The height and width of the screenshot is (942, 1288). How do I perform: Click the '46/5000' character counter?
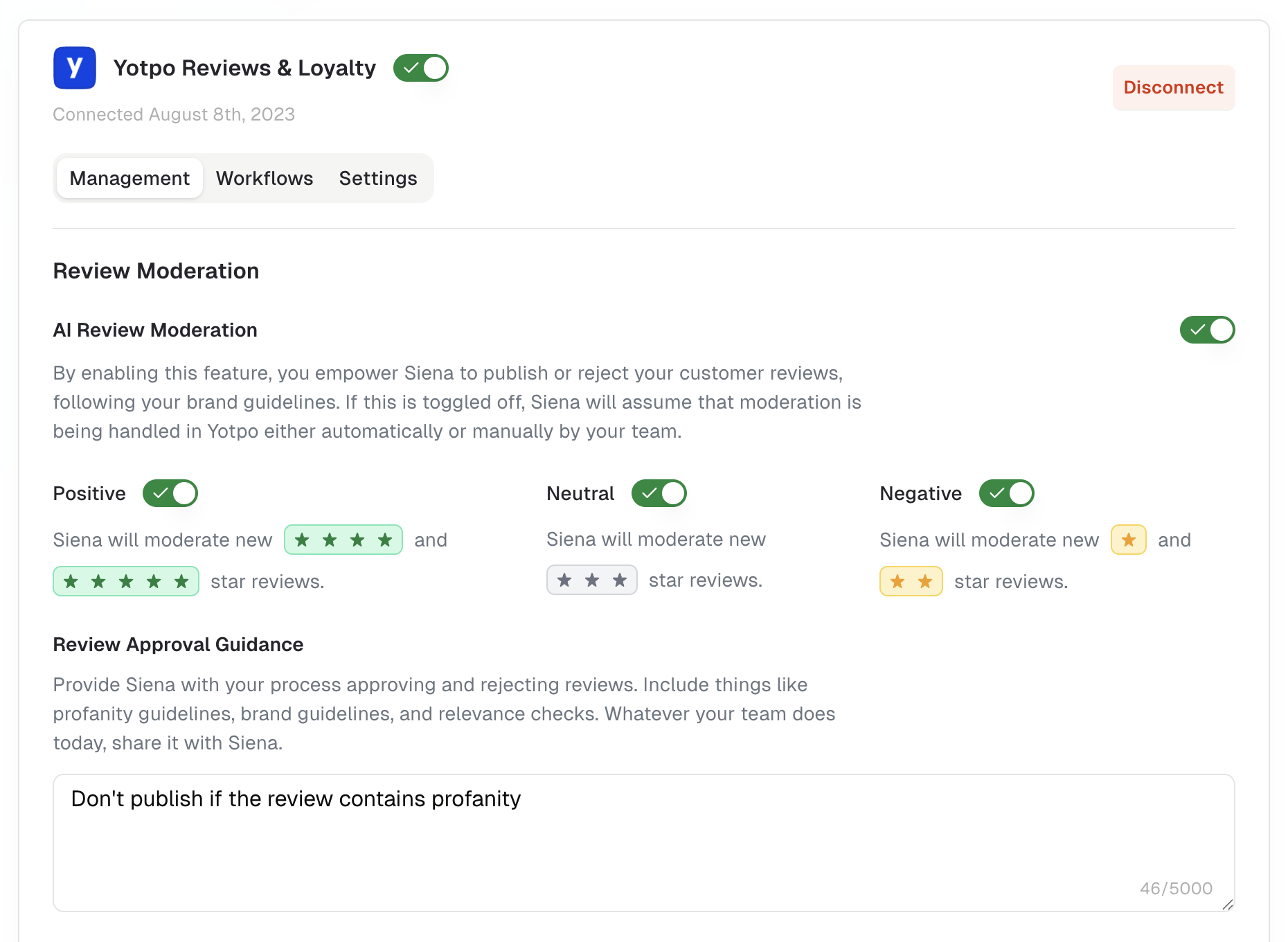(x=1177, y=888)
